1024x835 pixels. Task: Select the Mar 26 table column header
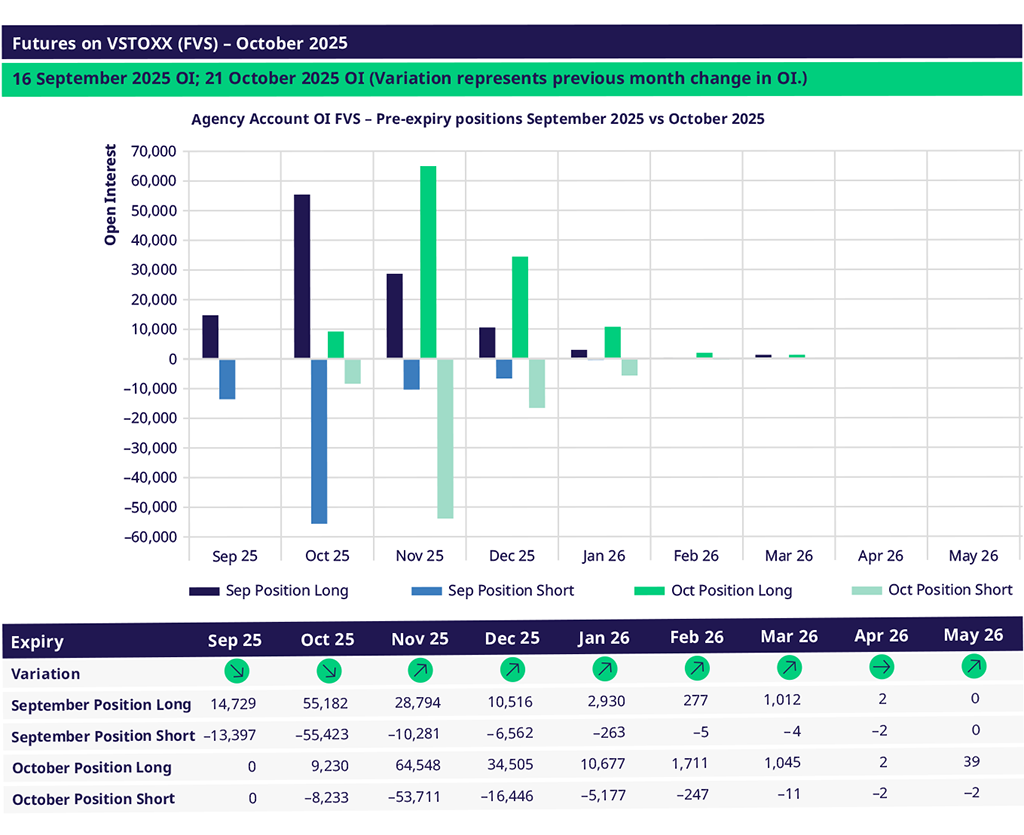point(788,637)
